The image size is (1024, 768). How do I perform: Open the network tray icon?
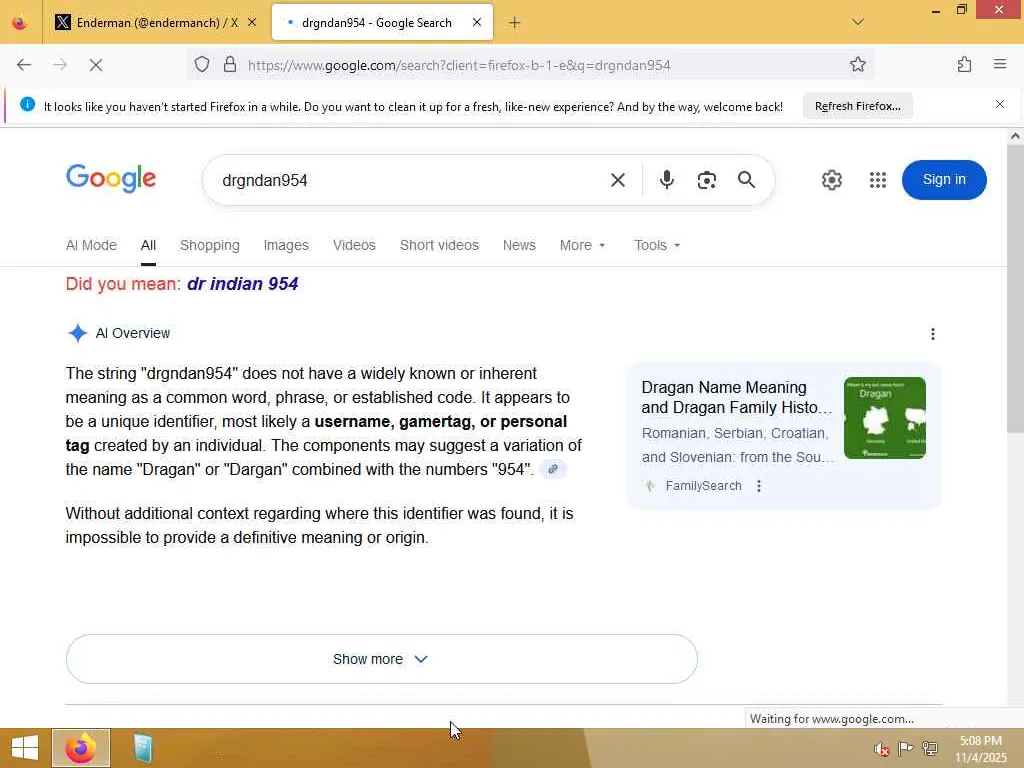click(x=930, y=749)
